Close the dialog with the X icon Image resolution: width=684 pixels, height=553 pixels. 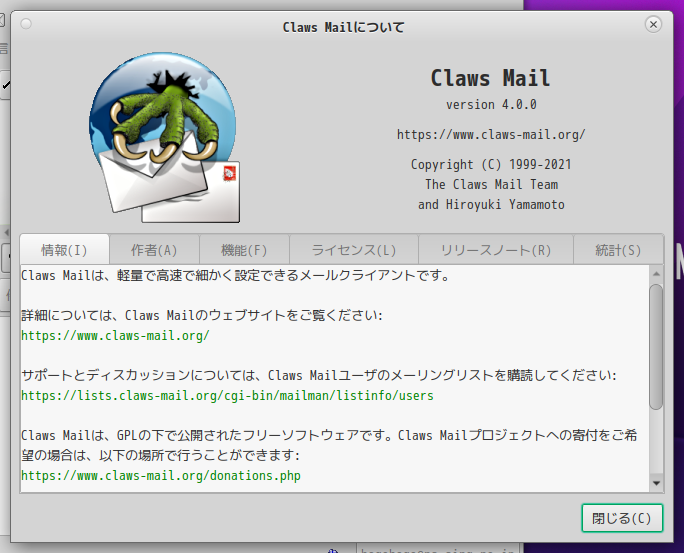point(653,24)
